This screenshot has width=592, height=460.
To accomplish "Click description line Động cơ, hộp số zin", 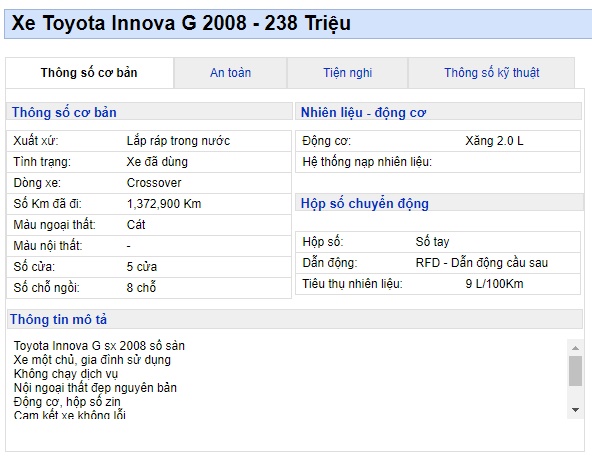I will [x=67, y=402].
